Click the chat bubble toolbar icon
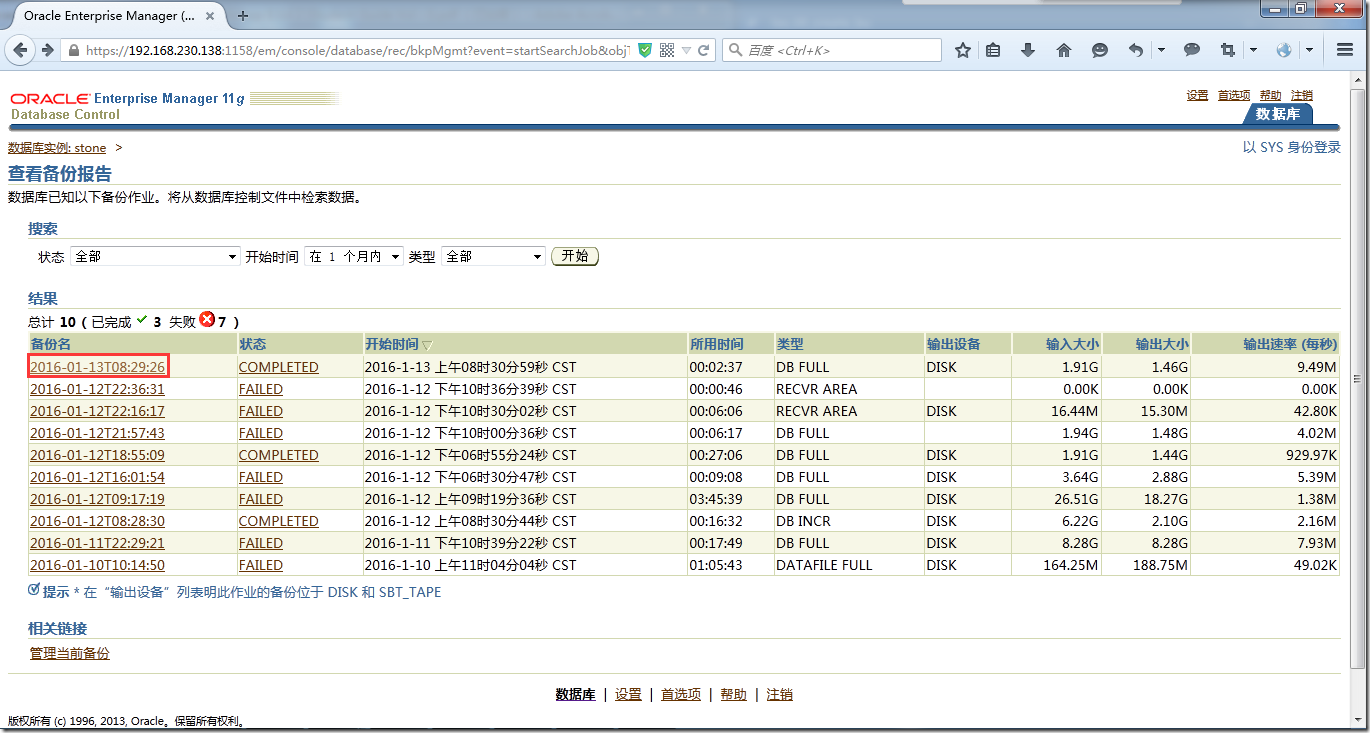The height and width of the screenshot is (733, 1370). (1192, 50)
